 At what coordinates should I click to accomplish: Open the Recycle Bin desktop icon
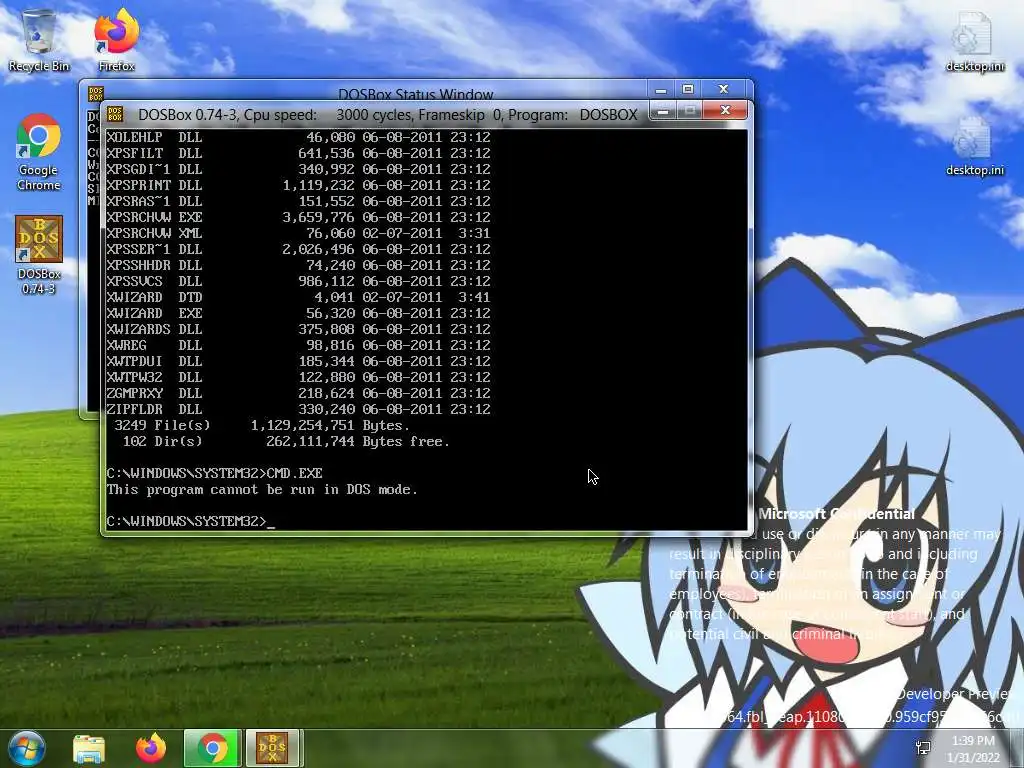(x=39, y=40)
